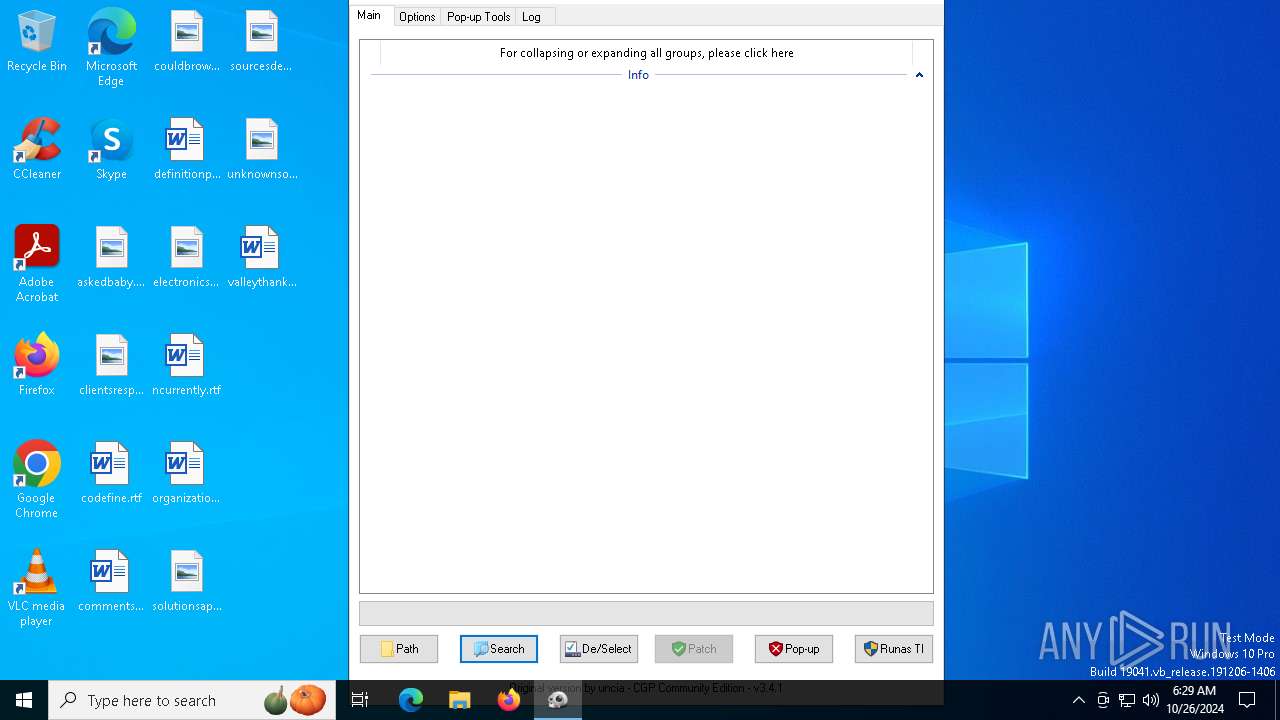Open the volume tray icon

(1151, 700)
